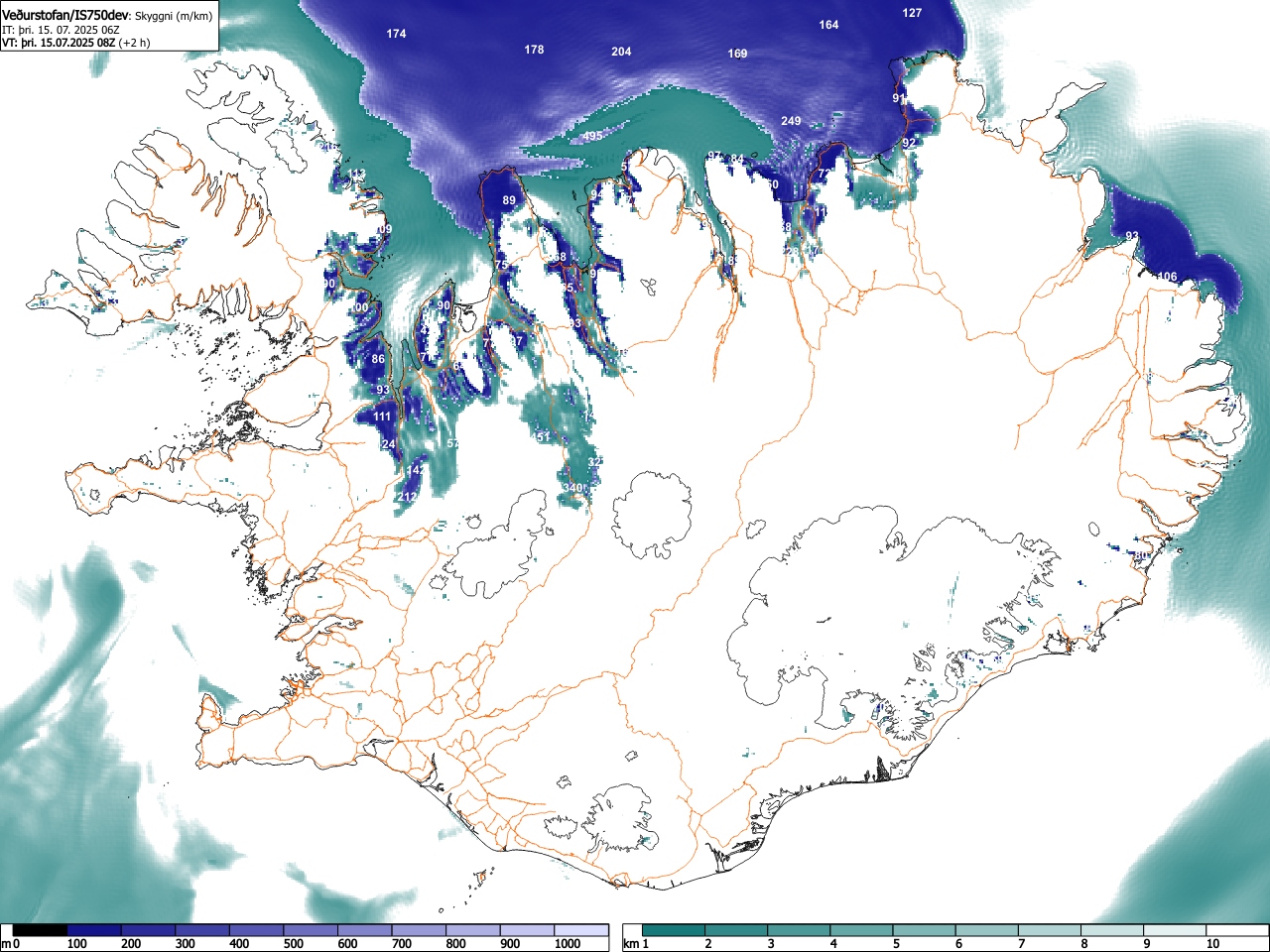Click the black 0–100 m legend swatch

(40, 930)
